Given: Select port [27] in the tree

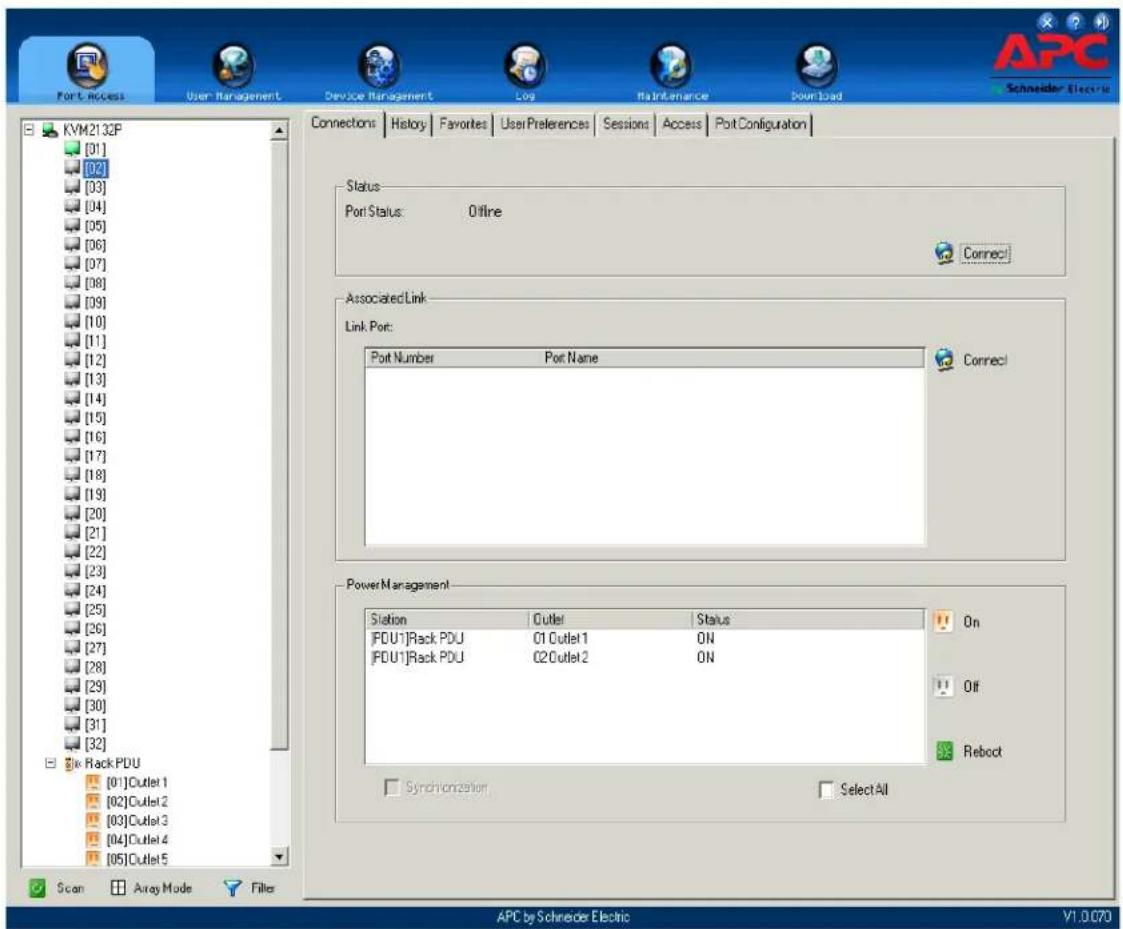Looking at the screenshot, I should pos(95,648).
